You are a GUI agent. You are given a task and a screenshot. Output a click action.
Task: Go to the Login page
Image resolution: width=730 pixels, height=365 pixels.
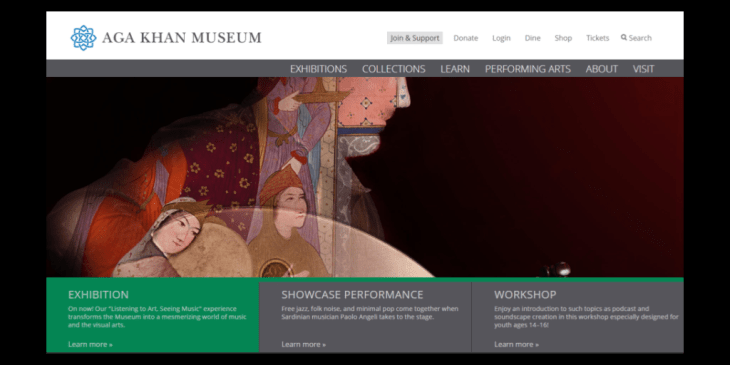click(x=501, y=38)
